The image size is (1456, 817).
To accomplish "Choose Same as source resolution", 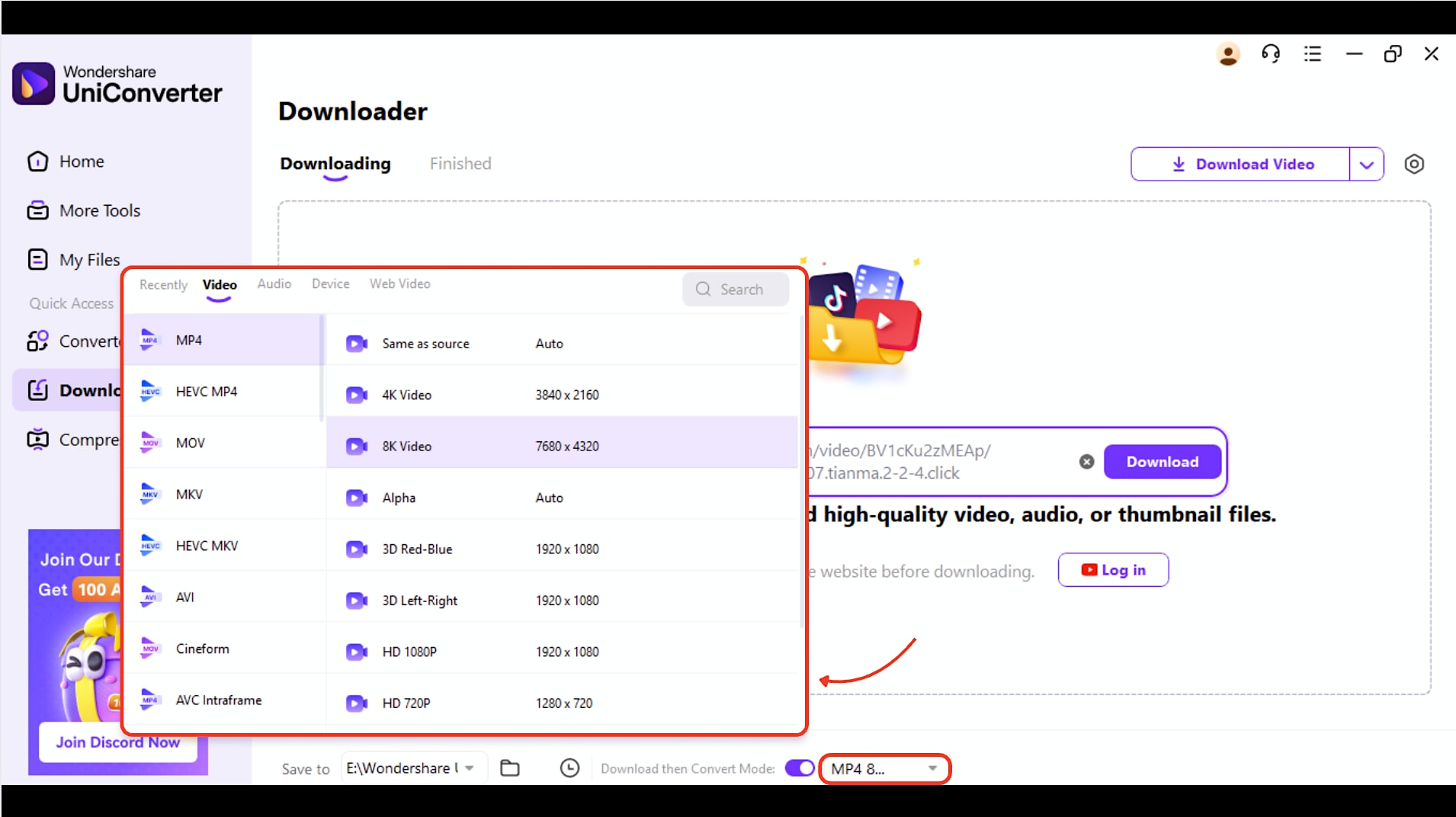I will [x=562, y=344].
